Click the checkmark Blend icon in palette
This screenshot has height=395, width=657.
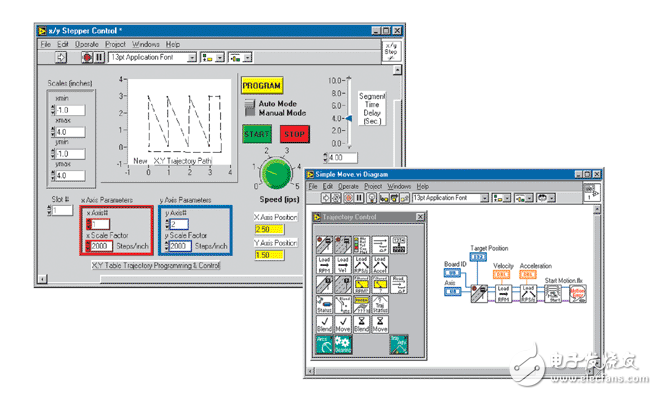point(324,324)
